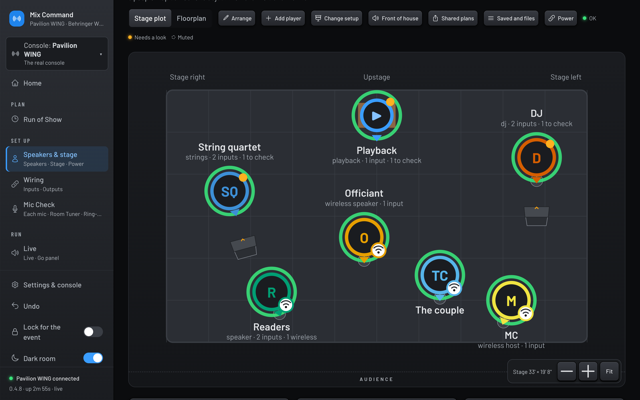Screen dimensions: 640x400
Task: Select the Officiant O player
Action: (x=364, y=238)
